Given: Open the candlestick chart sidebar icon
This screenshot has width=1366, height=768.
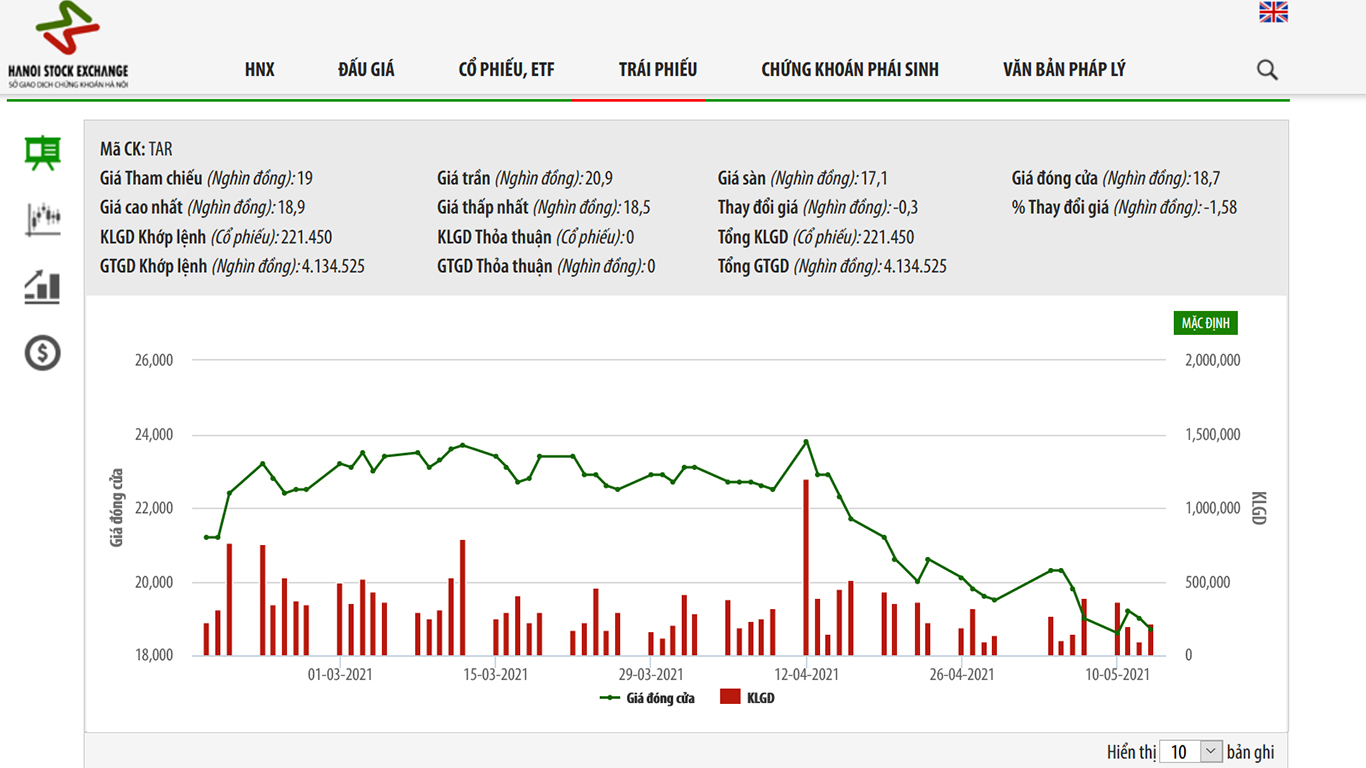Looking at the screenshot, I should [43, 218].
